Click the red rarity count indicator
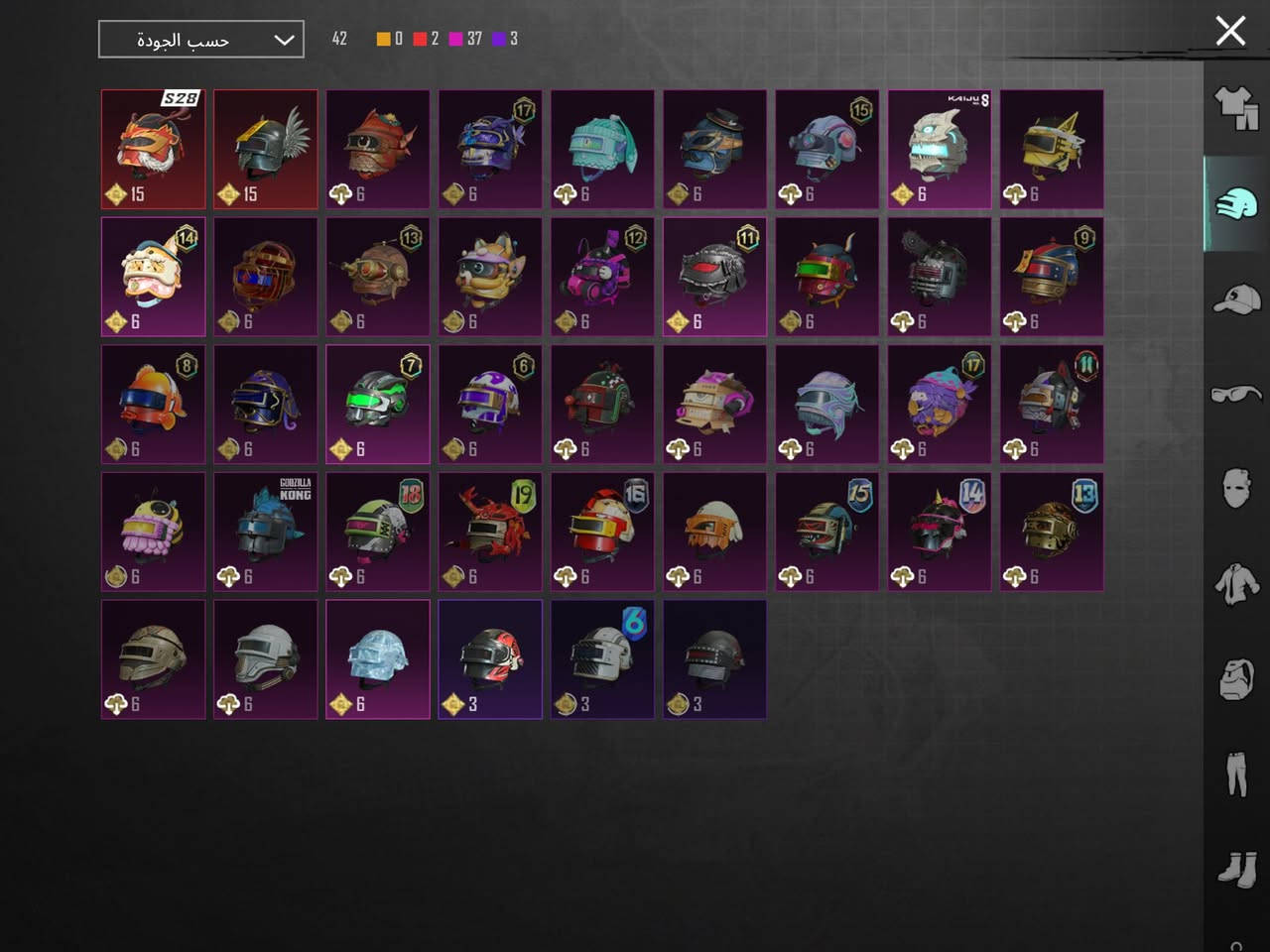Screen dimensions: 1270x952 426,39
